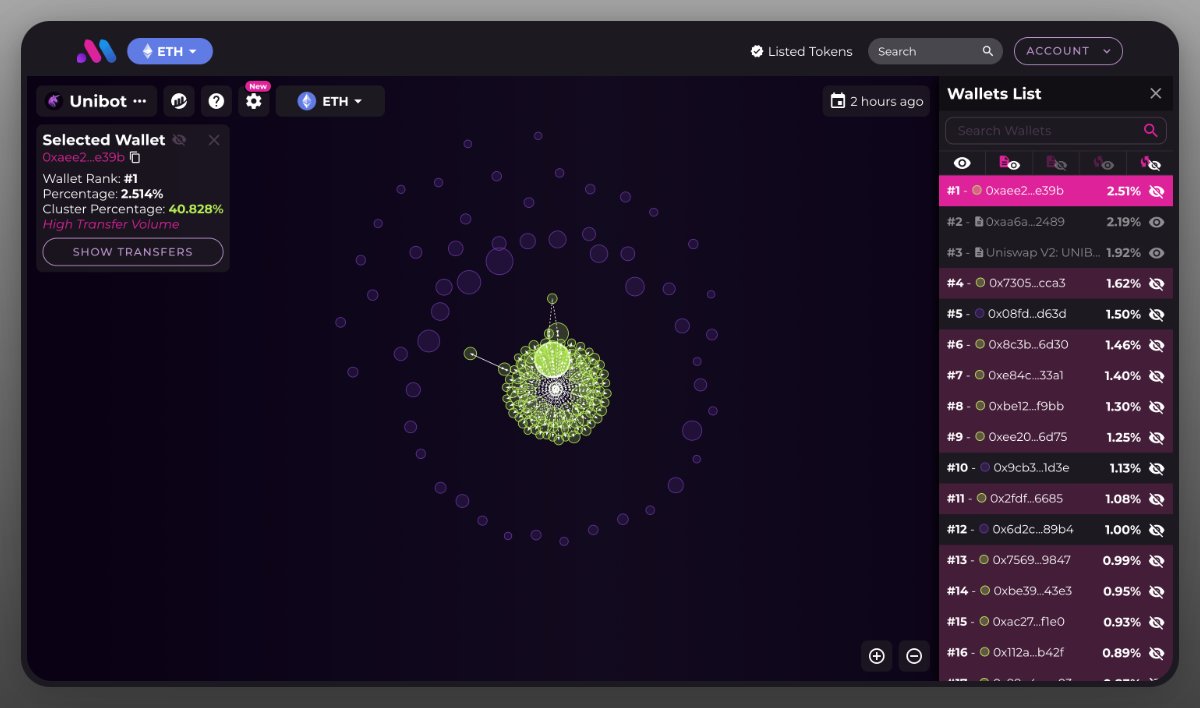1200x708 pixels.
Task: Click the Listed Tokens link
Action: tap(801, 51)
